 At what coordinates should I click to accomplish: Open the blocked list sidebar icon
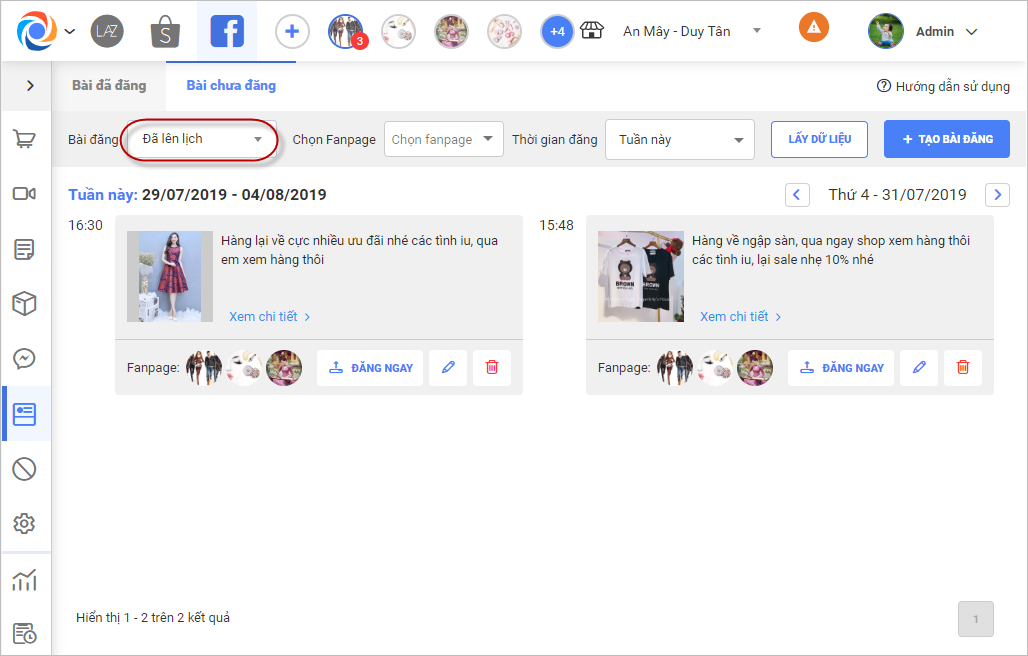tap(25, 469)
